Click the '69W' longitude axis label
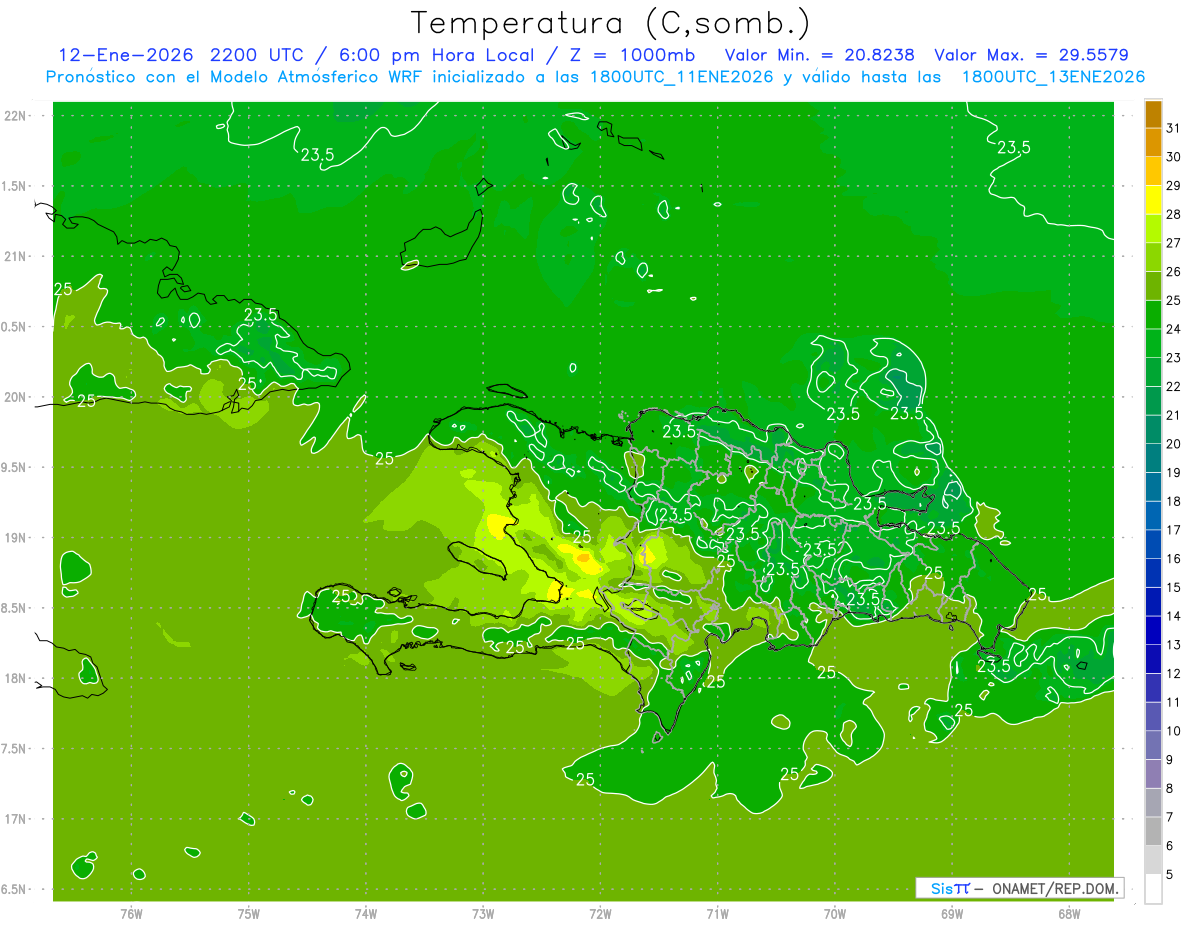The height and width of the screenshot is (927, 1200). click(952, 914)
